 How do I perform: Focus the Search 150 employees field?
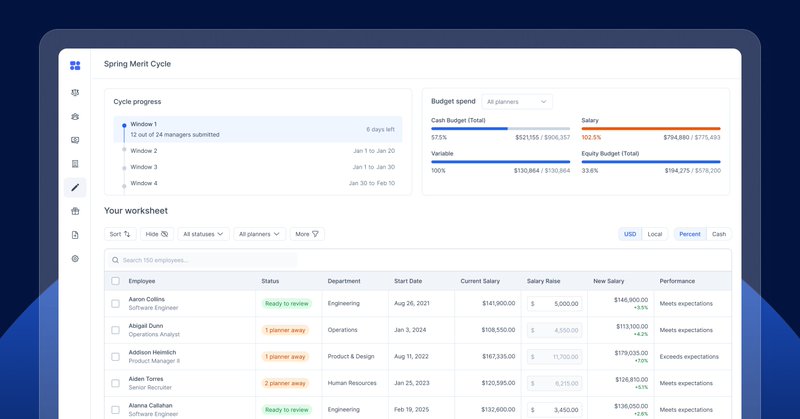pos(203,260)
